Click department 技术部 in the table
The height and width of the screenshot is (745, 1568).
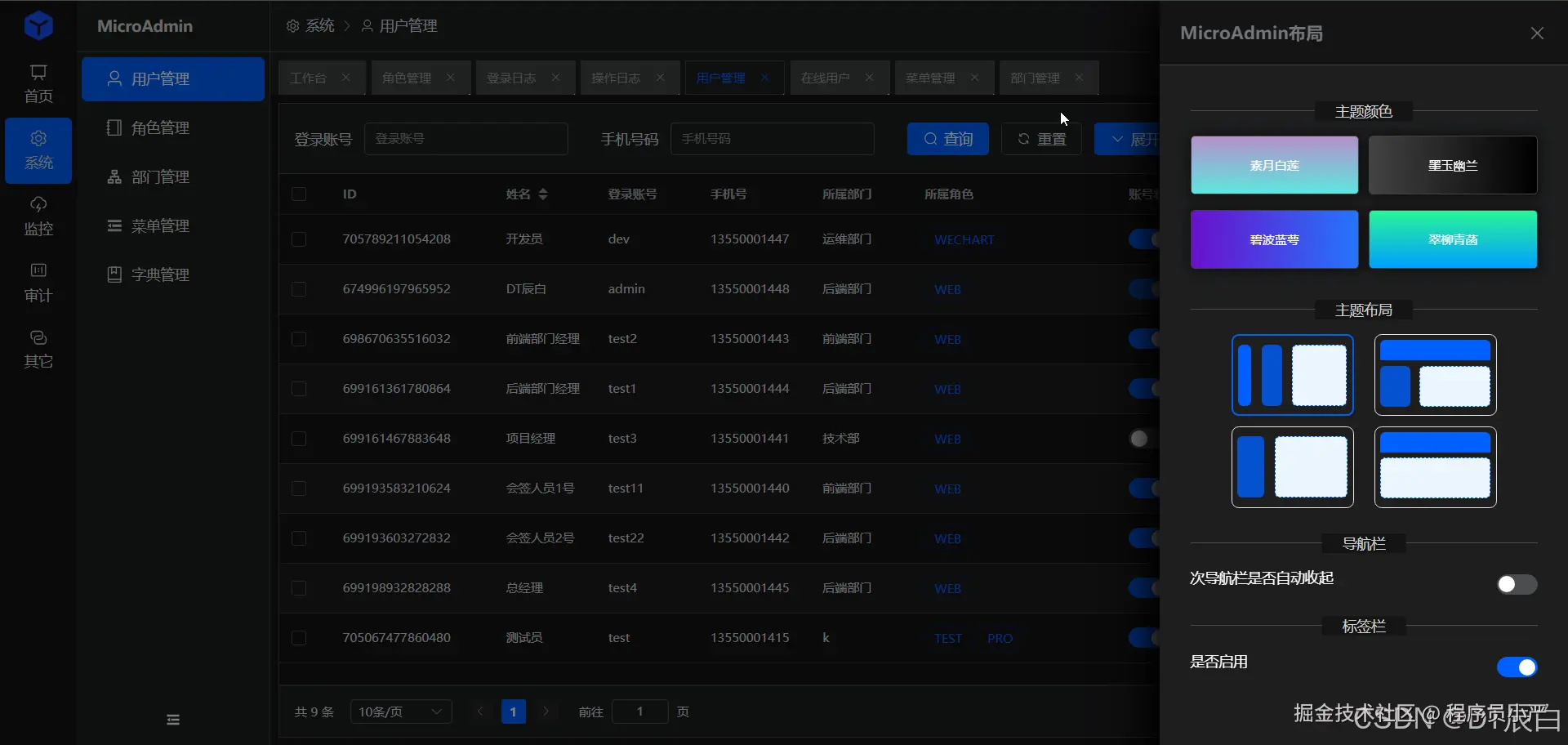841,439
